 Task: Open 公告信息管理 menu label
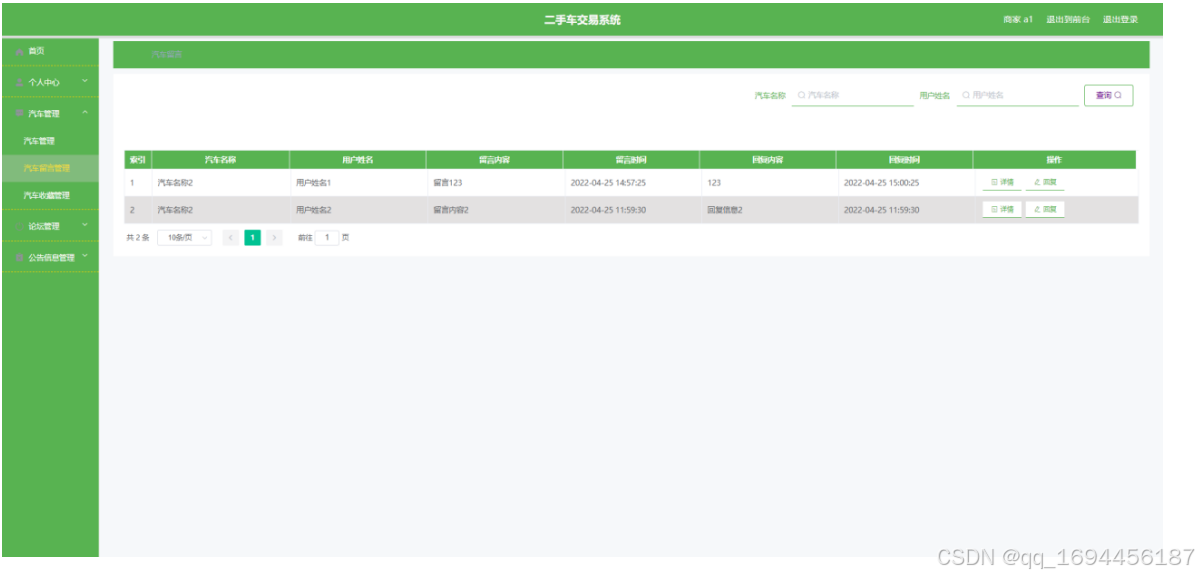click(51, 258)
